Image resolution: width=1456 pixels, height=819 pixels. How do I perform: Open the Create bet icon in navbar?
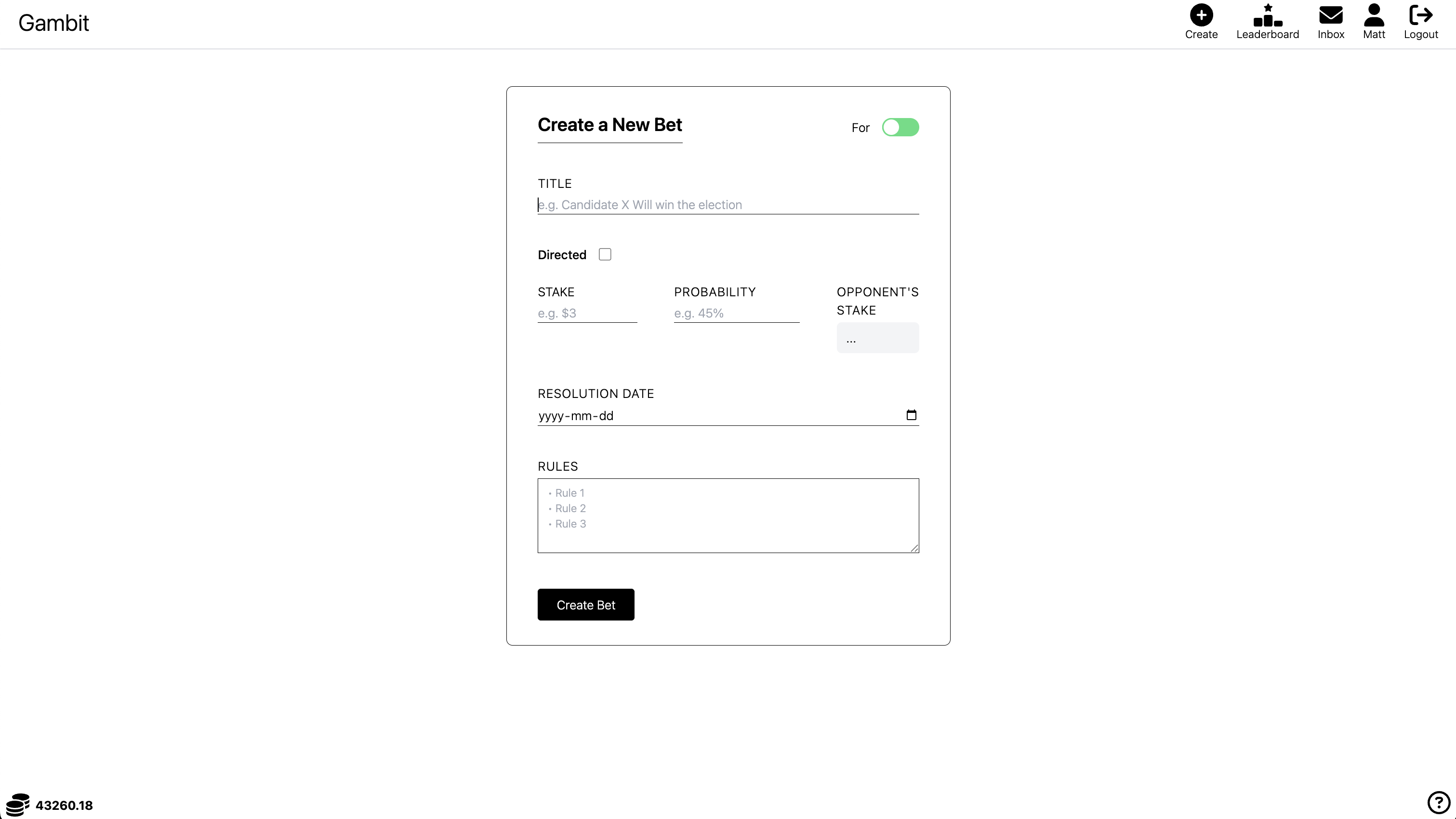pyautogui.click(x=1201, y=16)
